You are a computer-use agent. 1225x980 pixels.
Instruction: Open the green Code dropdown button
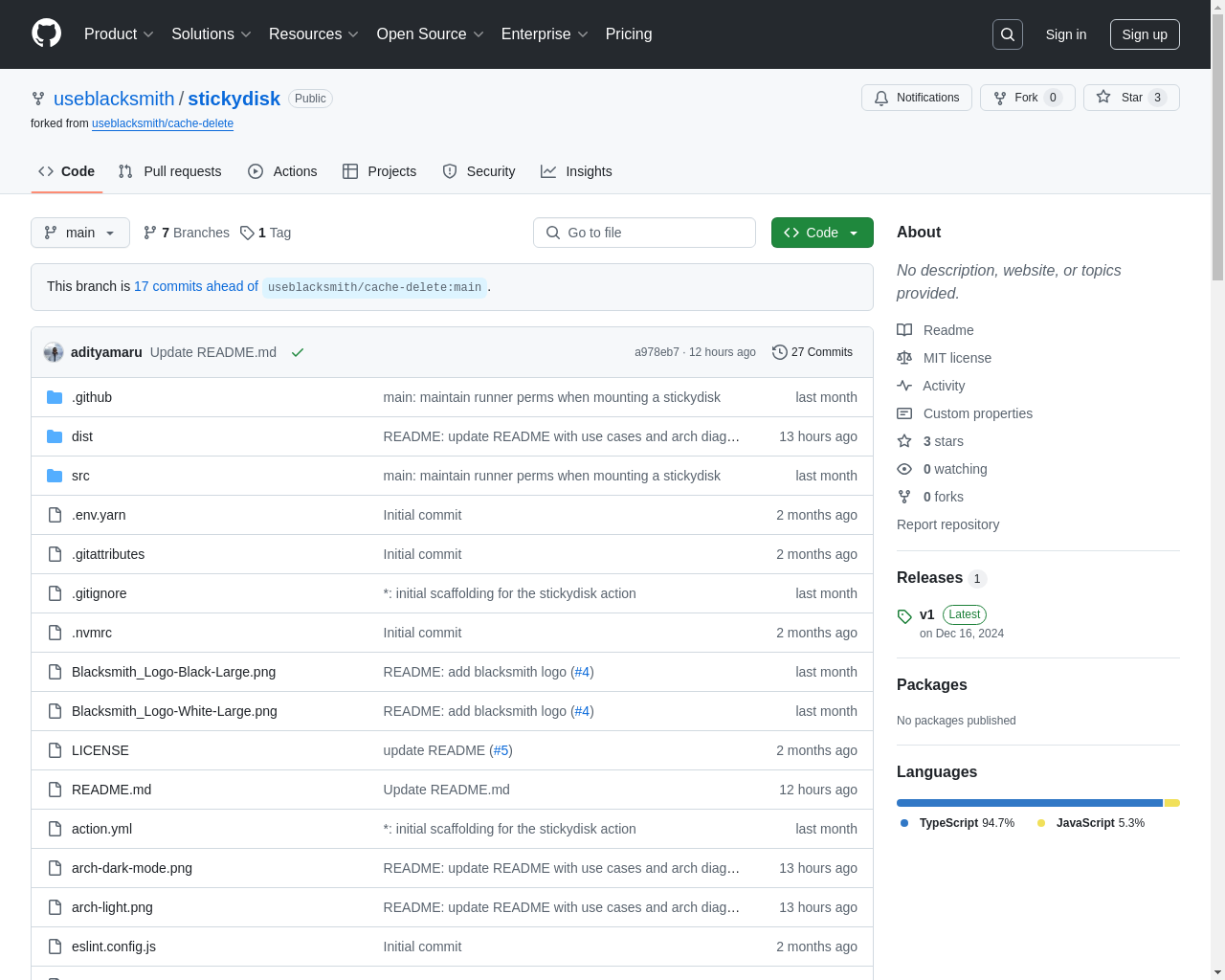(822, 233)
